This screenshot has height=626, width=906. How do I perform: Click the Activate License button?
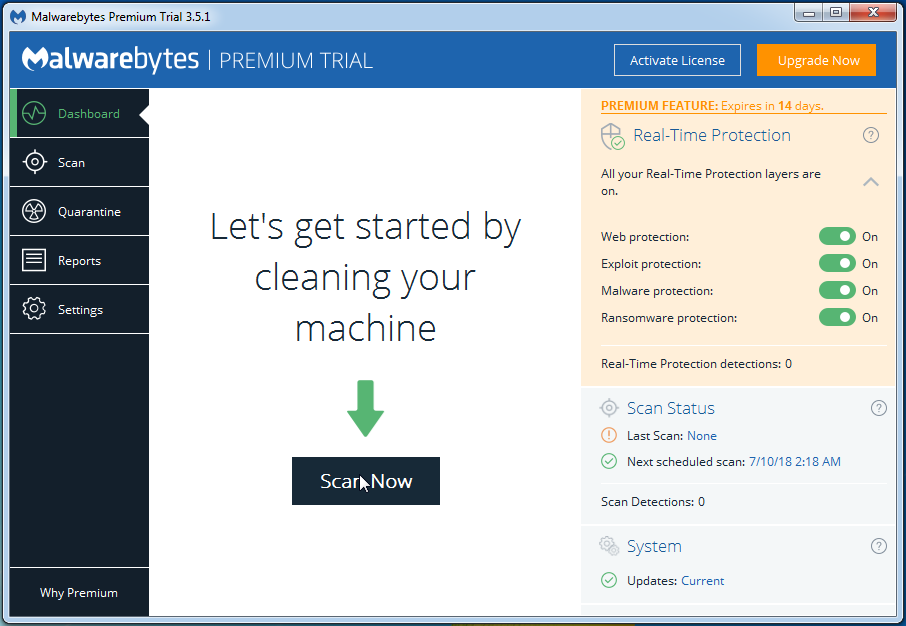click(x=677, y=60)
